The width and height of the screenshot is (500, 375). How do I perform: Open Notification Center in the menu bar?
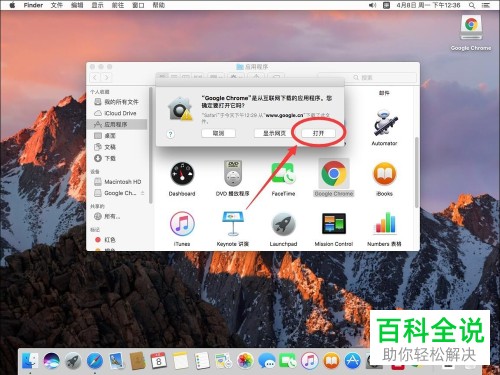click(487, 5)
